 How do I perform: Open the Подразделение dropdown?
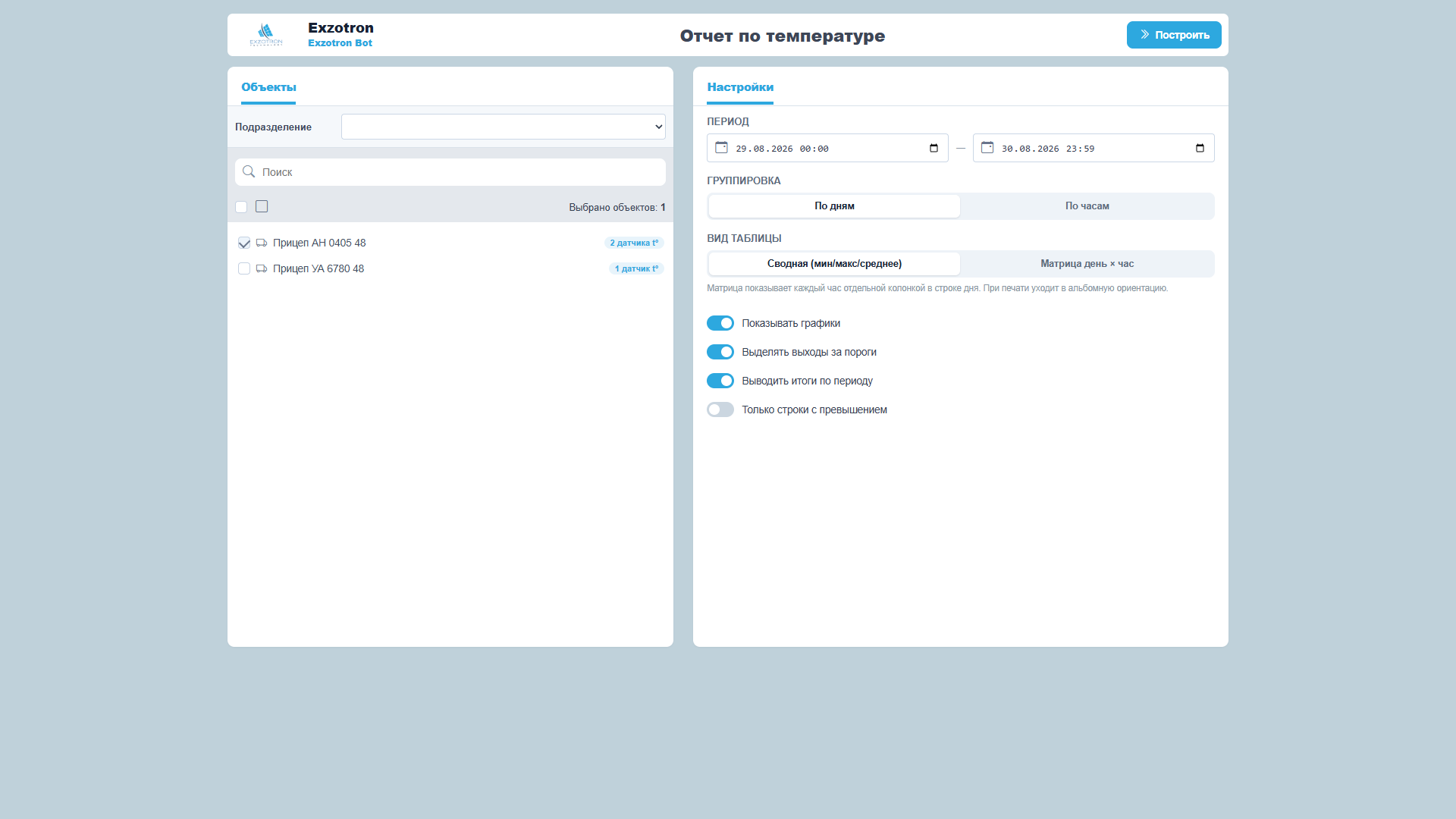pyautogui.click(x=504, y=127)
